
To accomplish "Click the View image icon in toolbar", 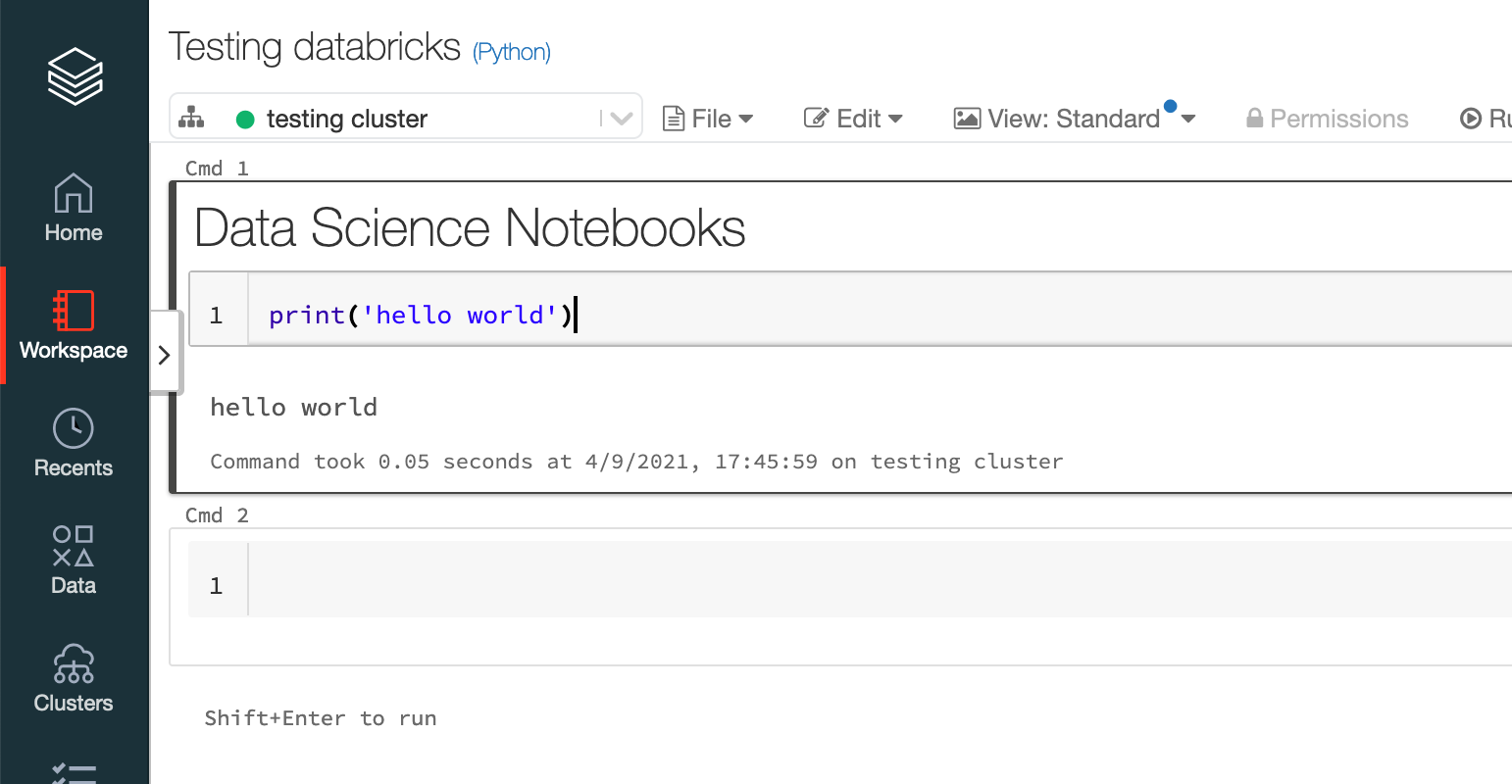I will click(966, 118).
